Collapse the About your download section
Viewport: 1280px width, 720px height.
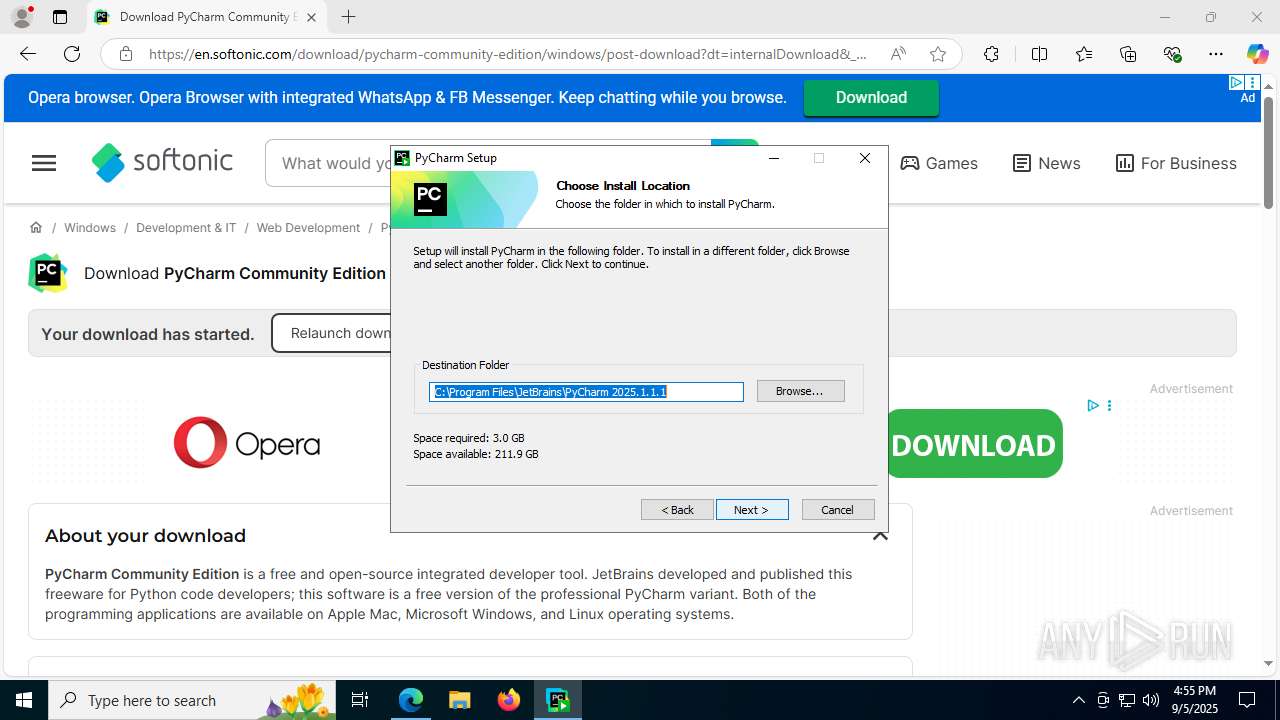880,536
